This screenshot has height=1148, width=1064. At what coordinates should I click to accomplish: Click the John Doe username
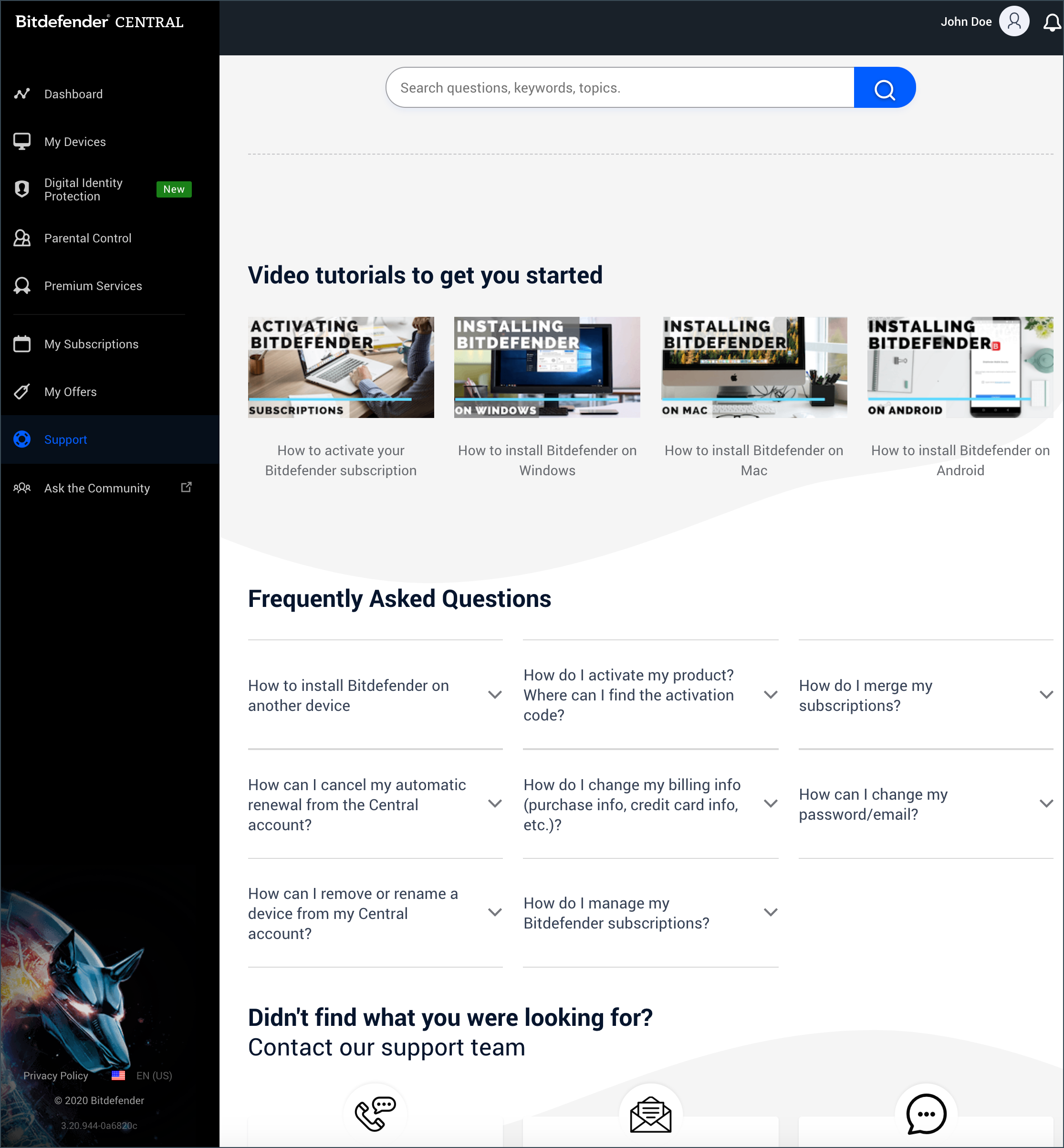pyautogui.click(x=966, y=22)
